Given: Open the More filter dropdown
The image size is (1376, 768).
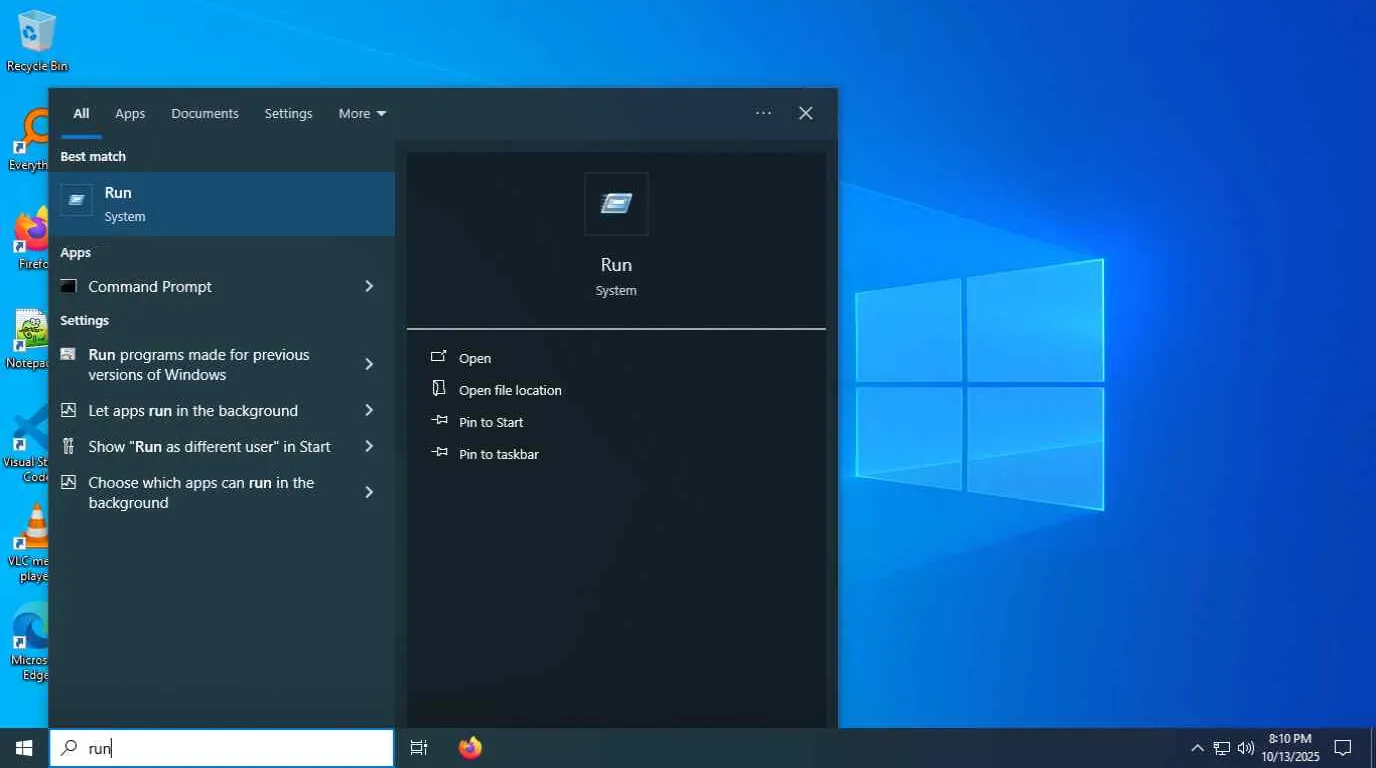Looking at the screenshot, I should tap(362, 113).
